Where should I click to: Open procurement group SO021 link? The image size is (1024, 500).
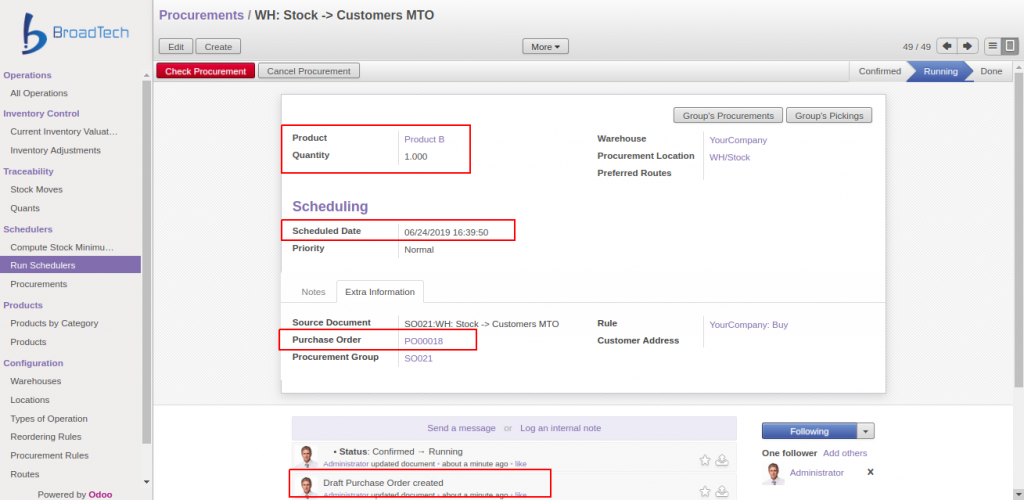click(x=419, y=358)
